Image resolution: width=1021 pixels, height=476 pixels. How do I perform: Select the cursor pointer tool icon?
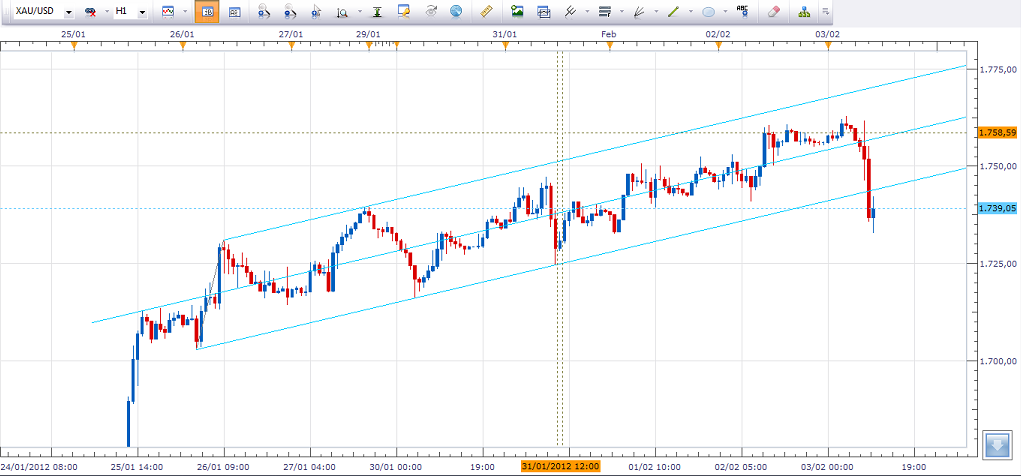316,12
